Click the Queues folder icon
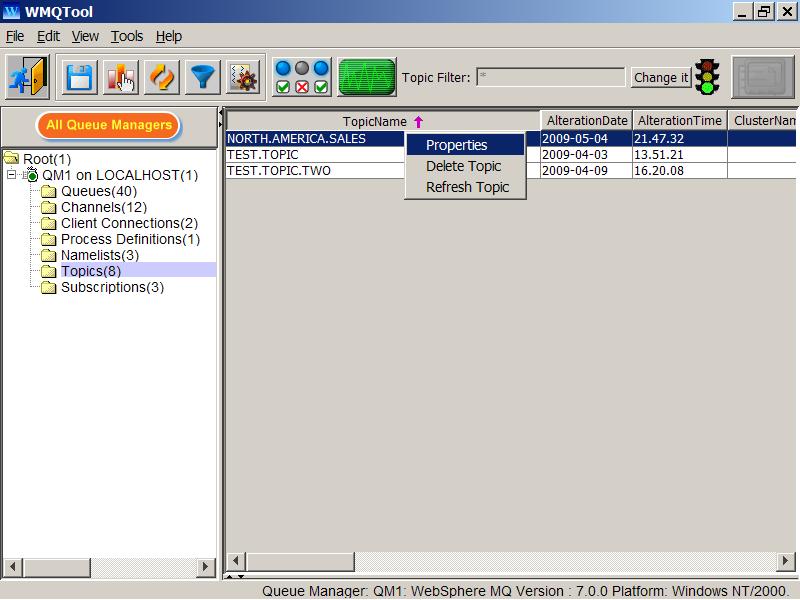 pos(48,191)
